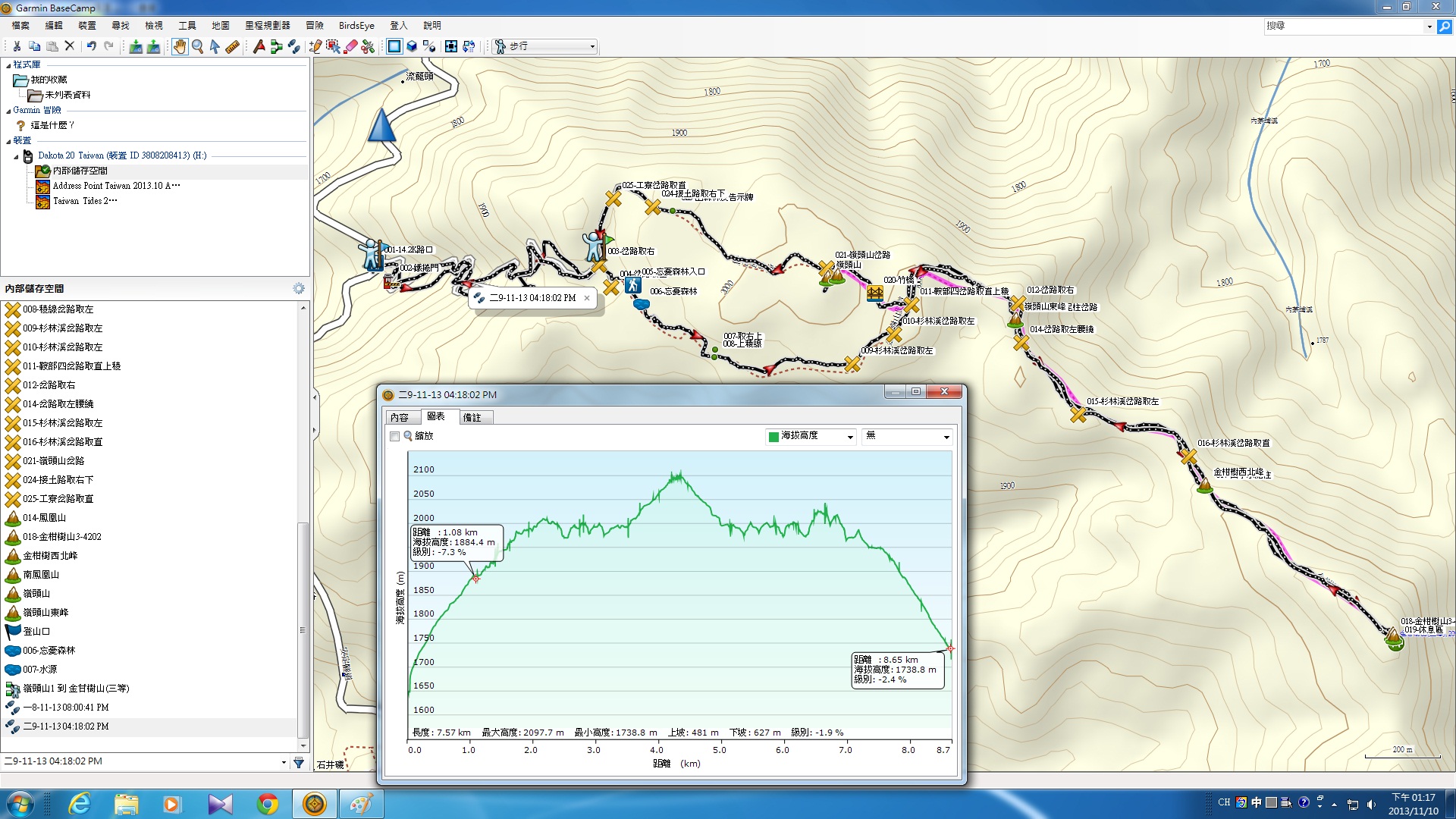The image size is (1456, 819).
Task: Open the activity profile 步行 dropdown
Action: click(544, 46)
